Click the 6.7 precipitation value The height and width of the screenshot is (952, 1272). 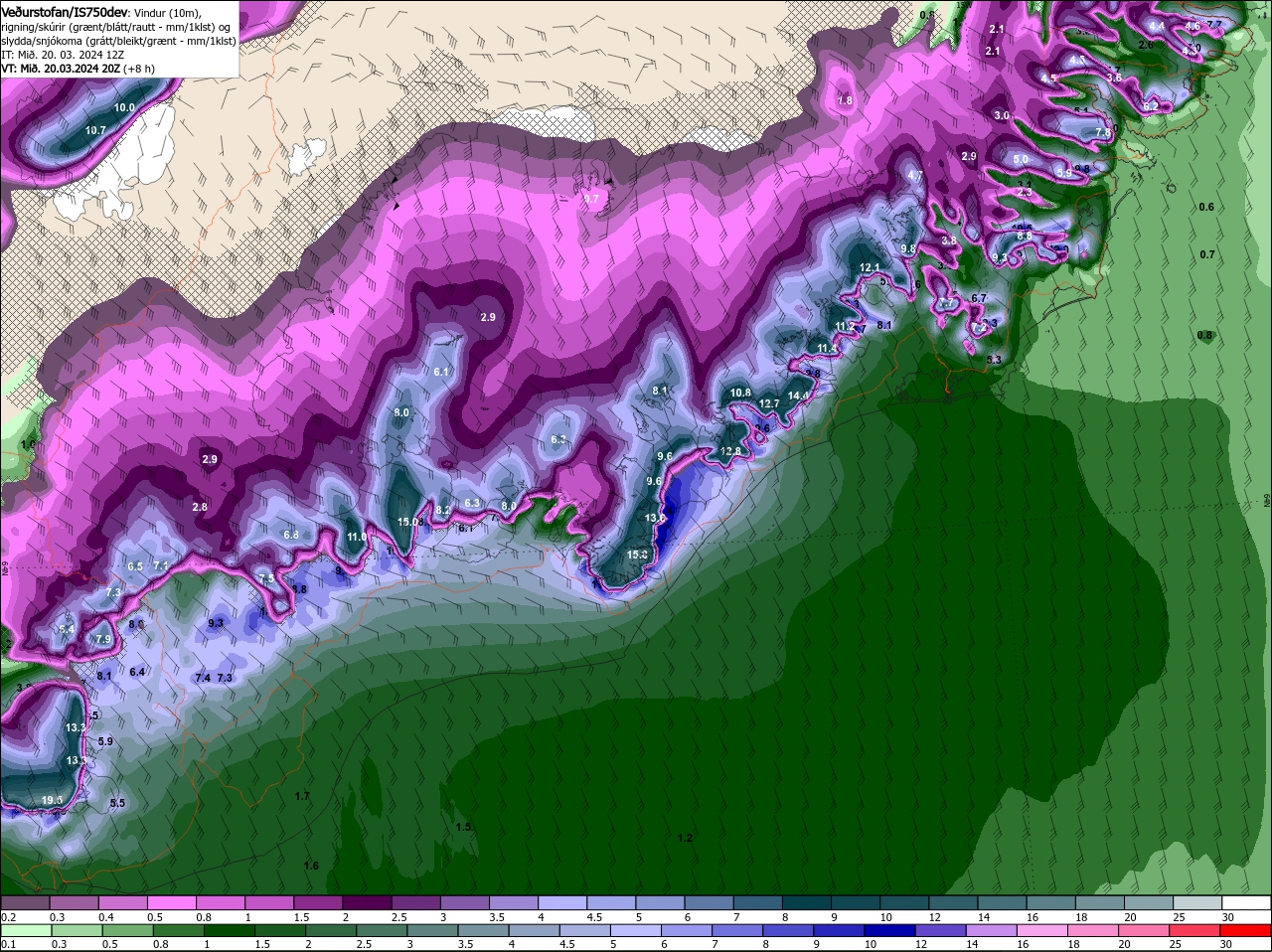pyautogui.click(x=979, y=298)
